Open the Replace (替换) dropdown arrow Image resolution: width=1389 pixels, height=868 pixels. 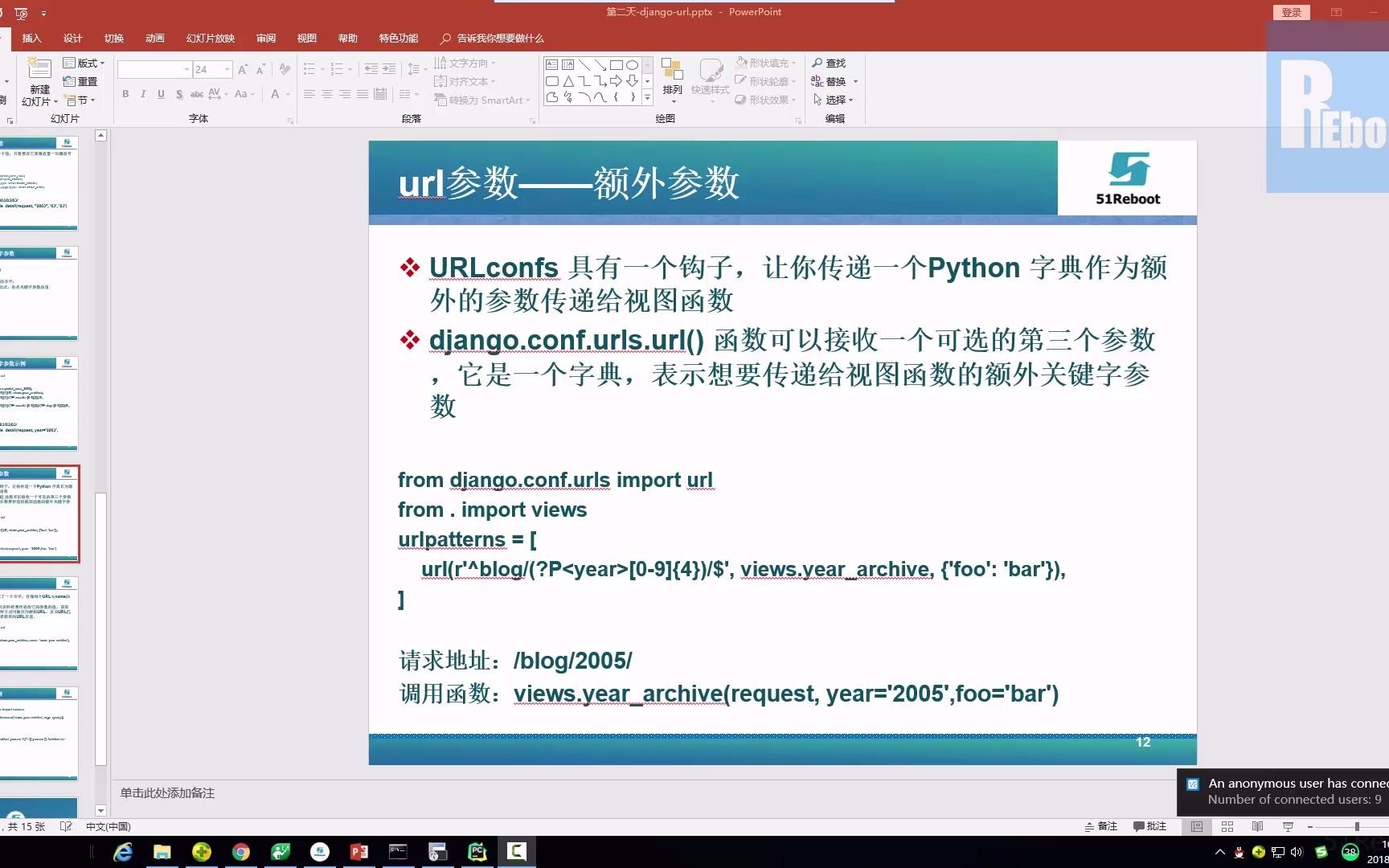(x=855, y=81)
